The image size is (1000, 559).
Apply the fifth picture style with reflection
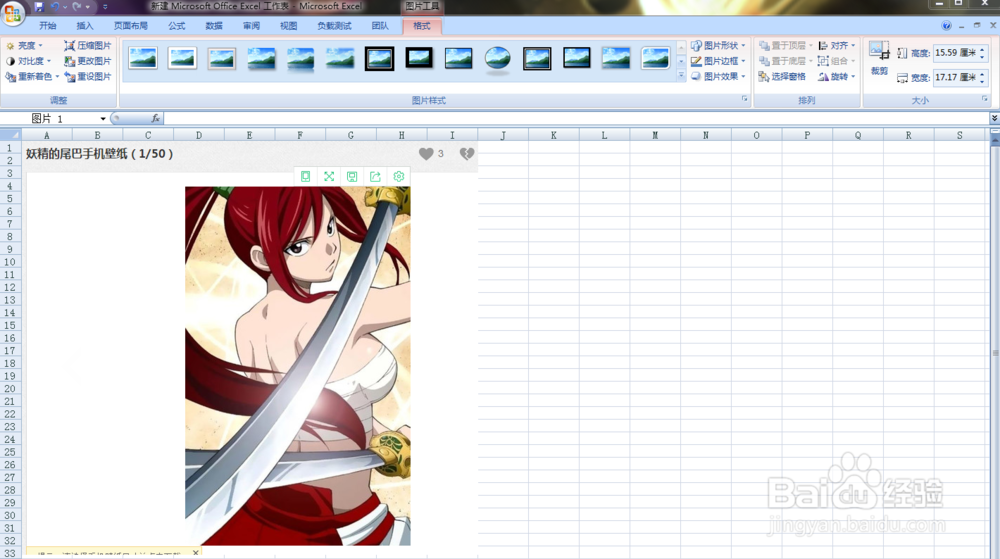pyautogui.click(x=300, y=59)
